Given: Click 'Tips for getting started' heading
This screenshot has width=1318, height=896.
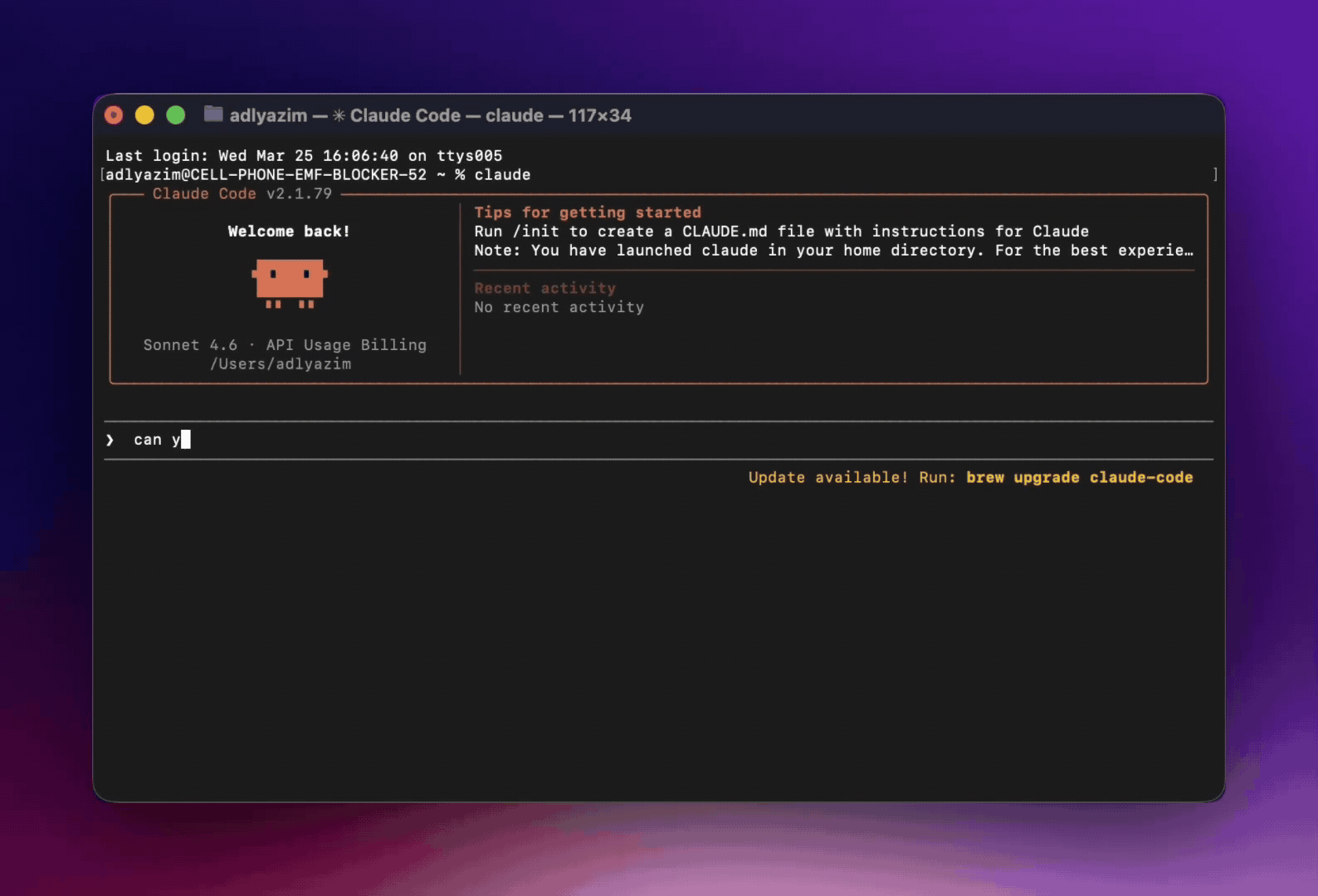Looking at the screenshot, I should pyautogui.click(x=588, y=212).
